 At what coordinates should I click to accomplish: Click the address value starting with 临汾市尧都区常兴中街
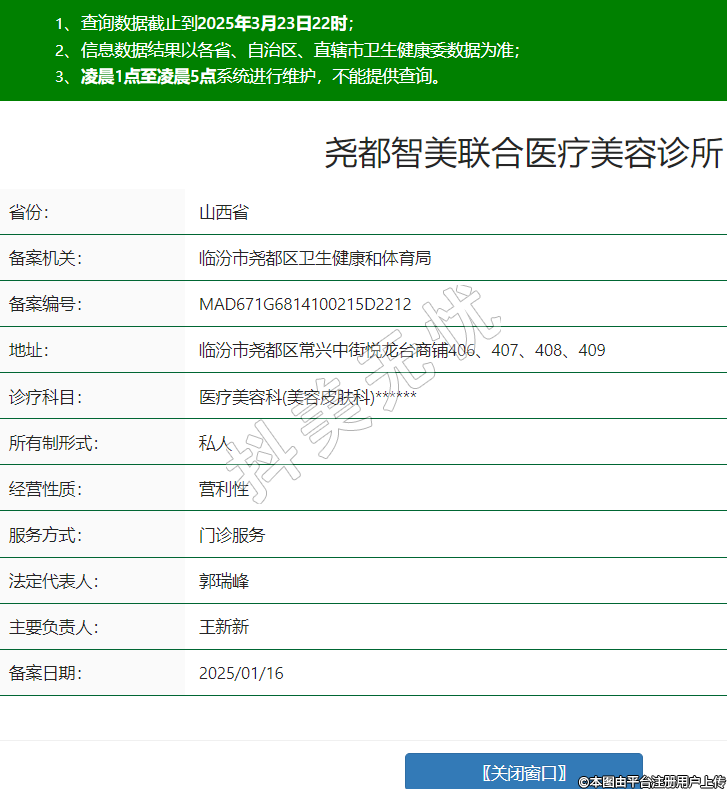pos(402,350)
